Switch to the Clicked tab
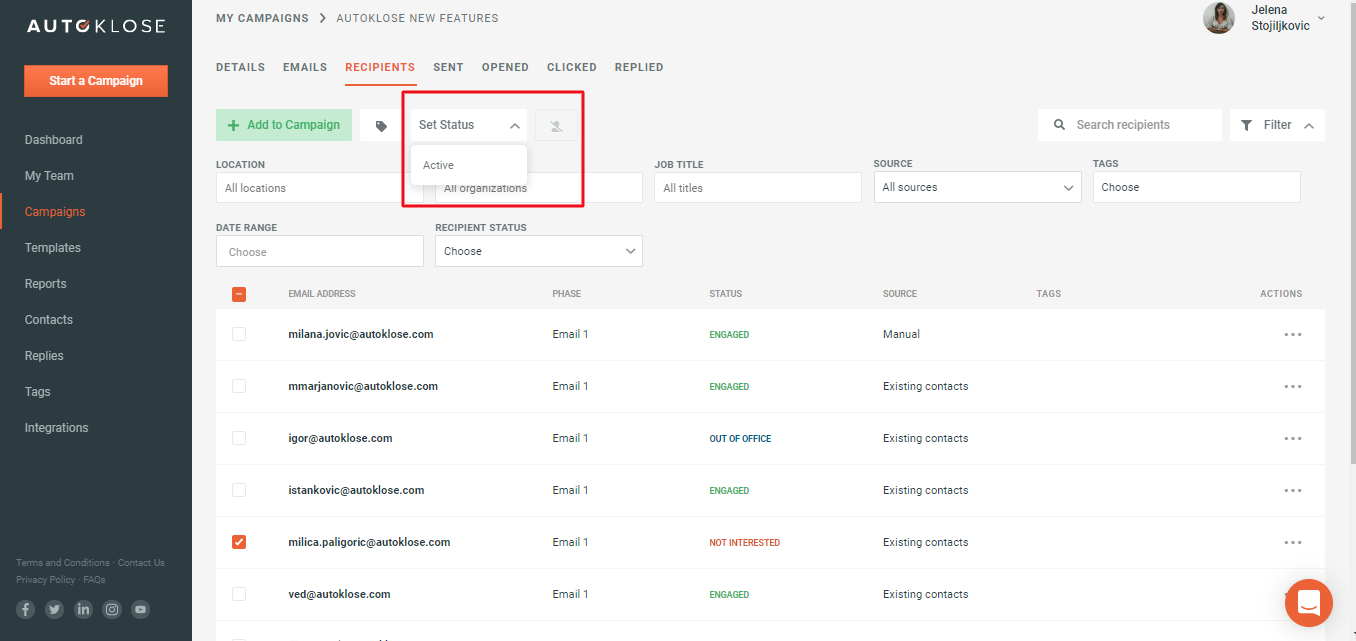The image size is (1356, 641). coord(572,67)
